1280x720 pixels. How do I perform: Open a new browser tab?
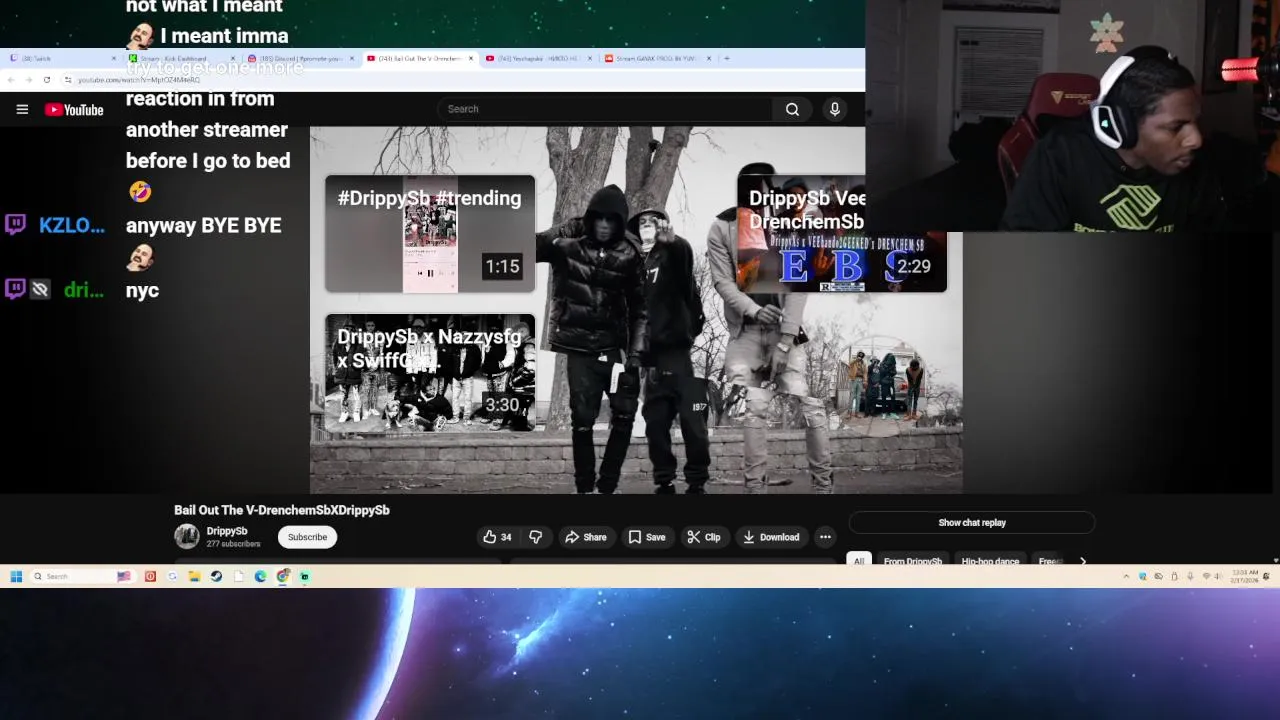727,58
